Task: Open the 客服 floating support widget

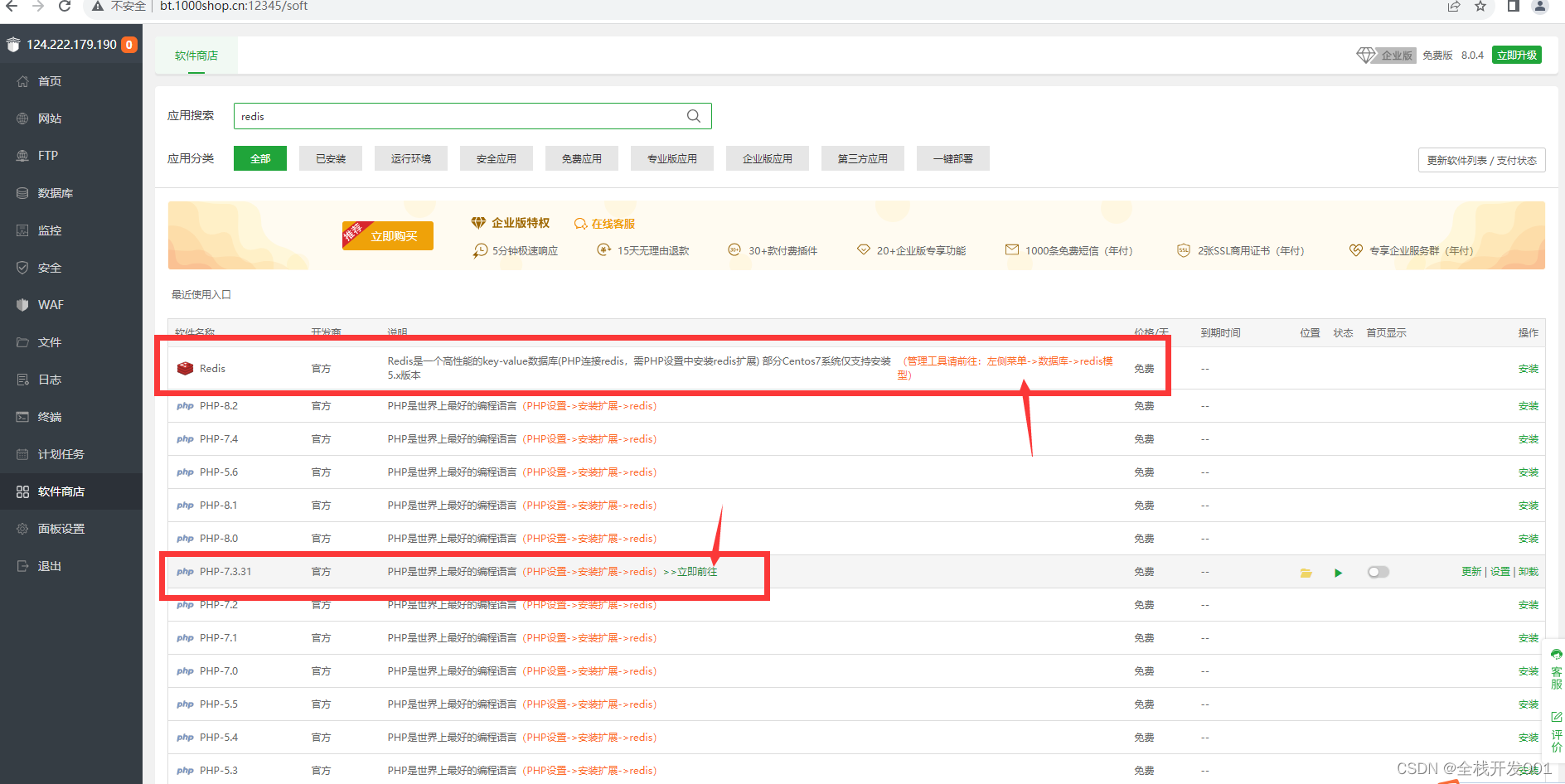Action: [1556, 670]
